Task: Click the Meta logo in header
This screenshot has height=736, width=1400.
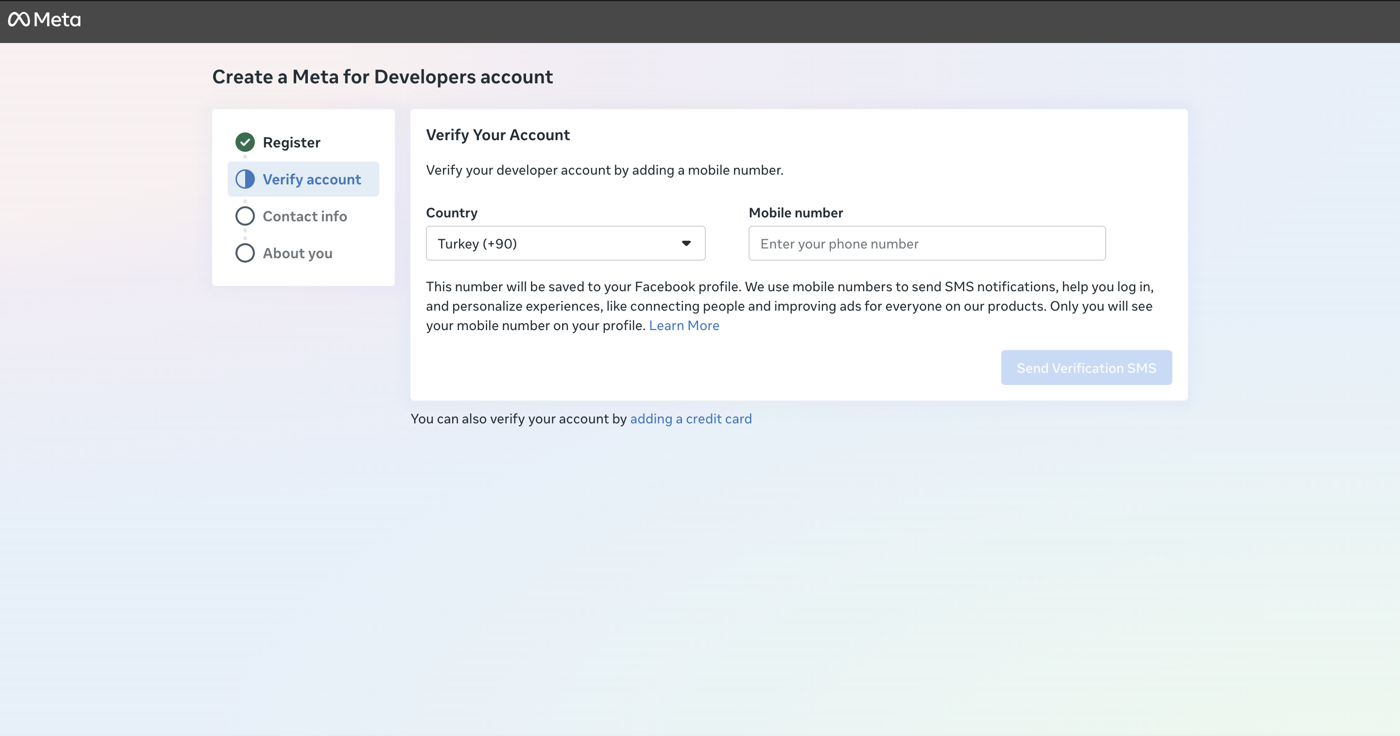Action: (44, 19)
